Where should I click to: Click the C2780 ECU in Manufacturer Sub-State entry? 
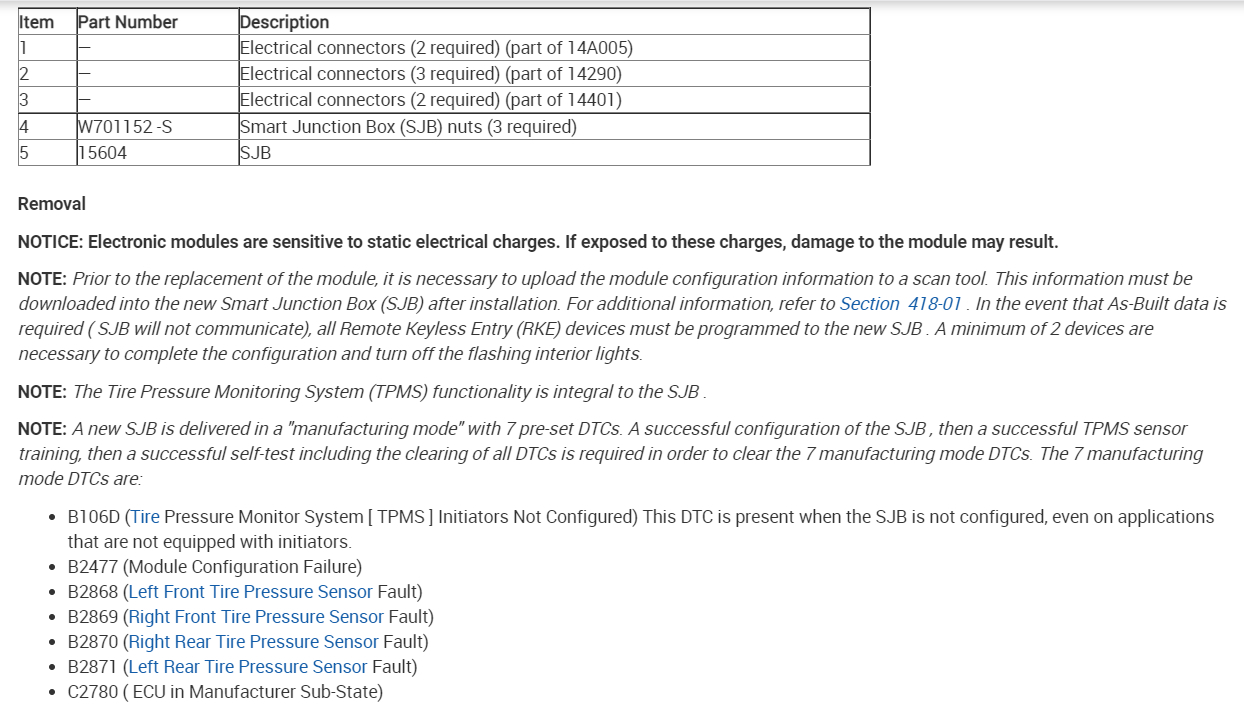coord(225,692)
